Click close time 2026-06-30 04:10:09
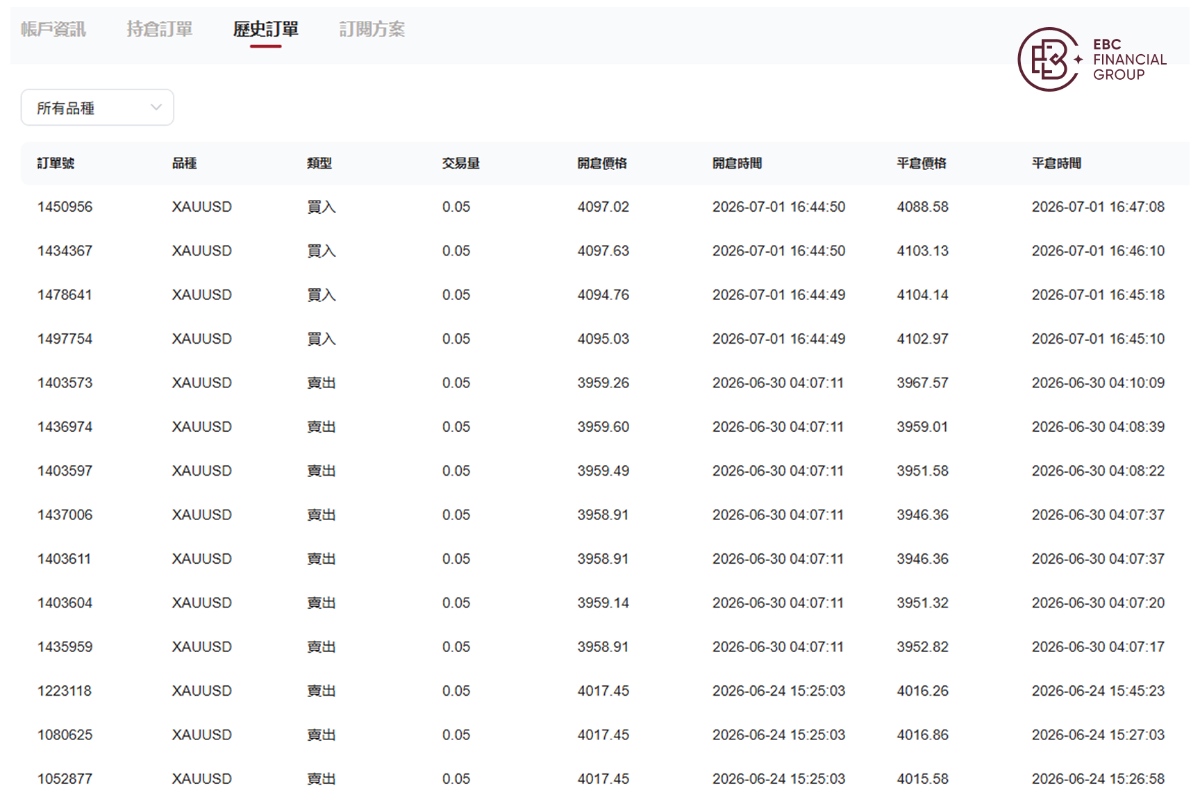 pos(1098,383)
